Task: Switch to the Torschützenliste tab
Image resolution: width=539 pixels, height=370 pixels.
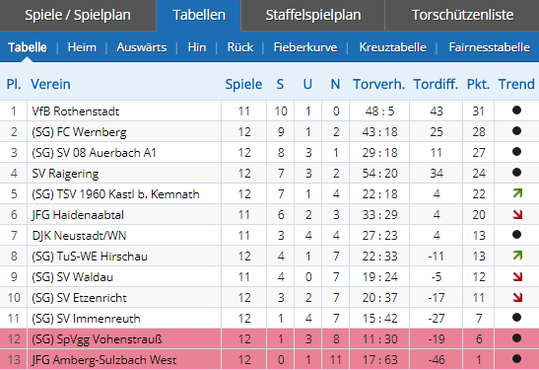Action: point(463,15)
